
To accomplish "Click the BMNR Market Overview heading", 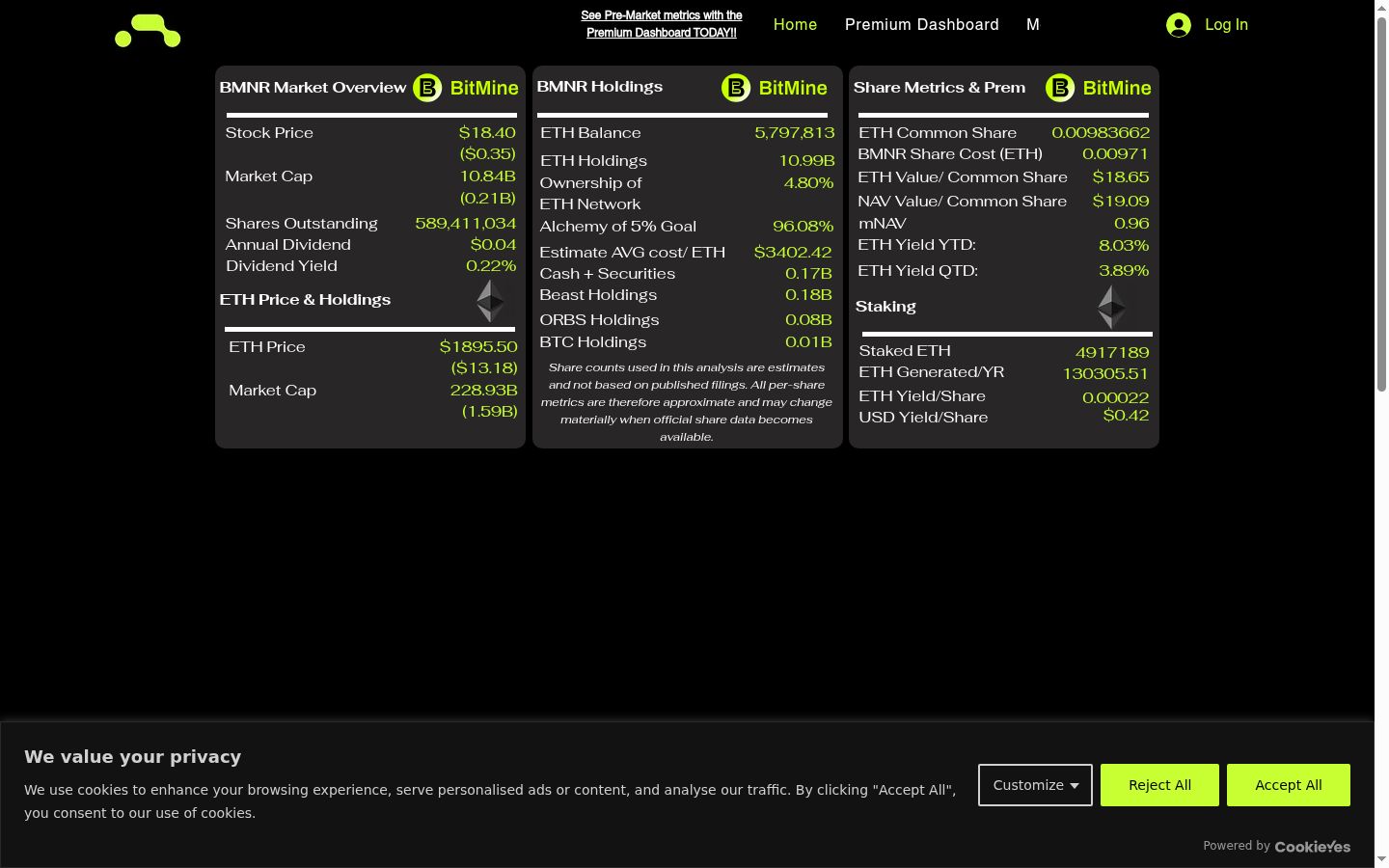I will pyautogui.click(x=313, y=88).
